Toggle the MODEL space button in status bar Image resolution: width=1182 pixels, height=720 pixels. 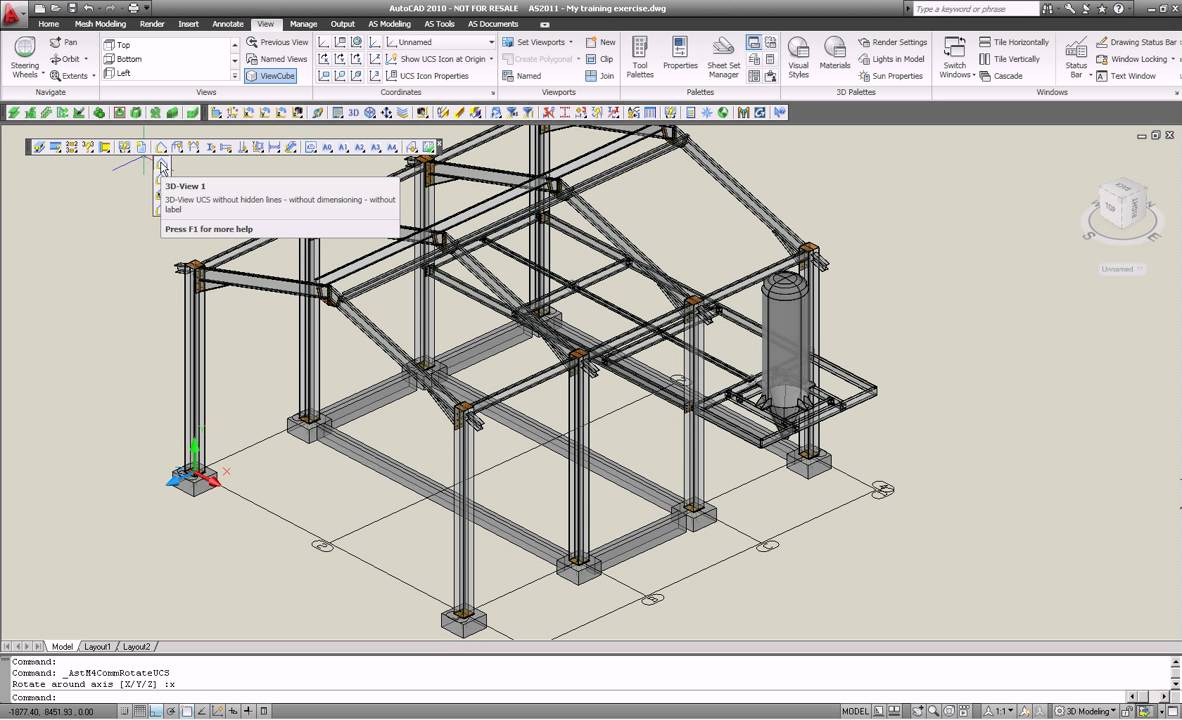click(x=855, y=711)
